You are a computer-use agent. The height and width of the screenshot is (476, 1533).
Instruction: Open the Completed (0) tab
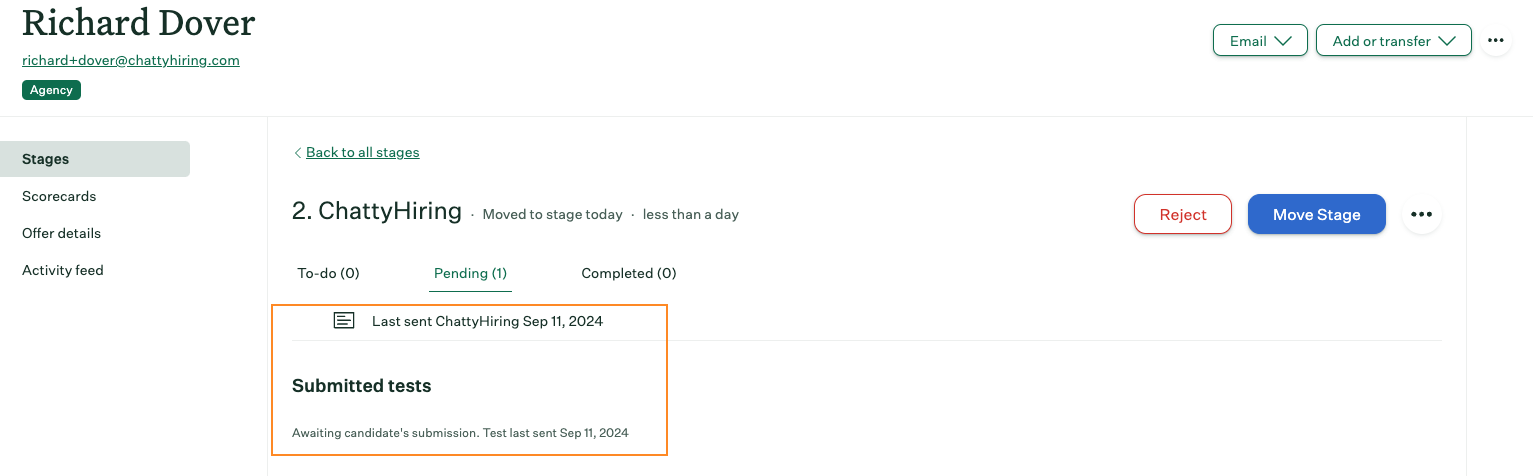pyautogui.click(x=629, y=273)
